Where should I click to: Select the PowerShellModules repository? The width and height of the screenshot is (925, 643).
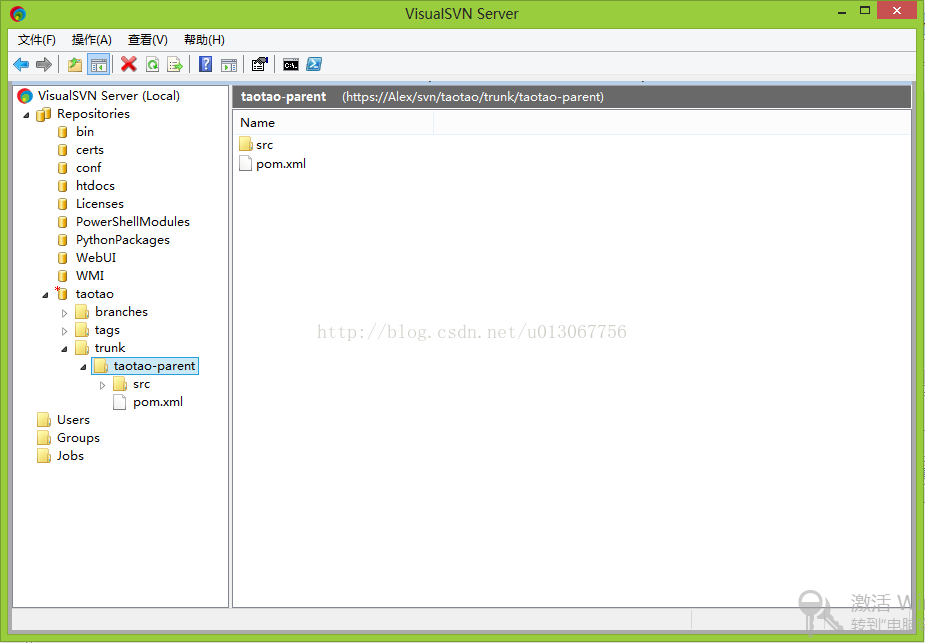click(x=133, y=222)
